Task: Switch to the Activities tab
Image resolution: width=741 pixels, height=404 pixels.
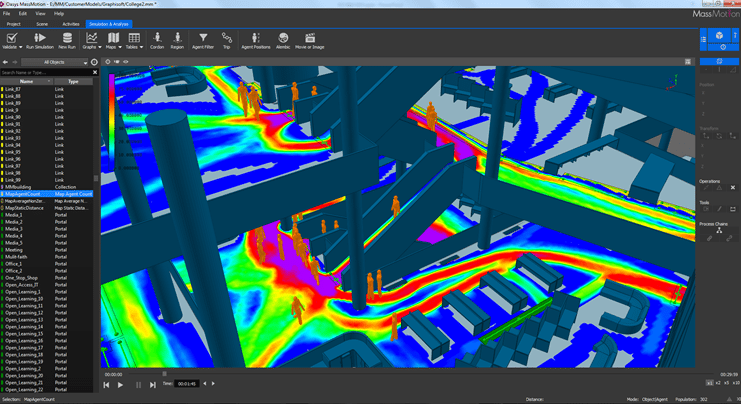Action: [x=70, y=23]
